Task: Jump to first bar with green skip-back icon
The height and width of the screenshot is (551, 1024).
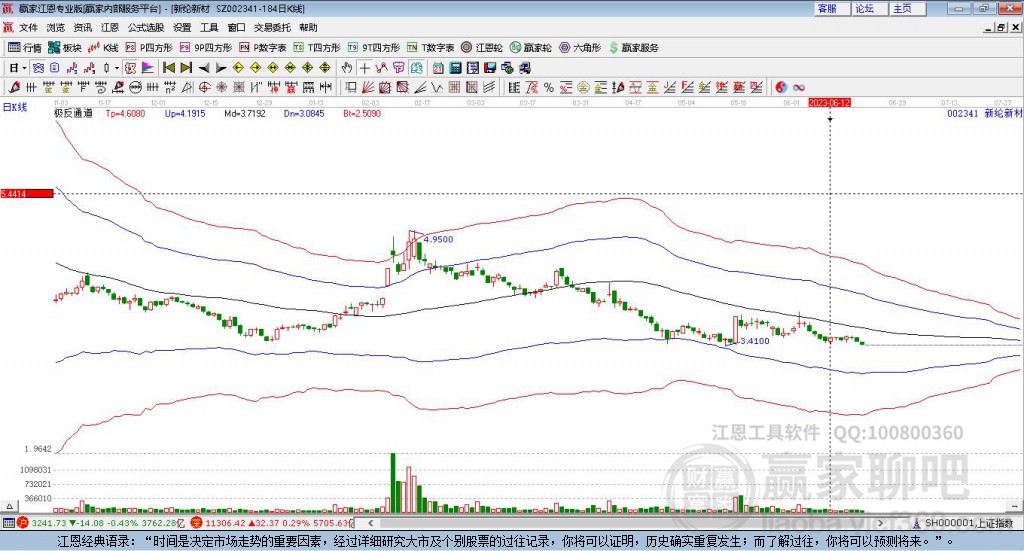Action: 168,68
